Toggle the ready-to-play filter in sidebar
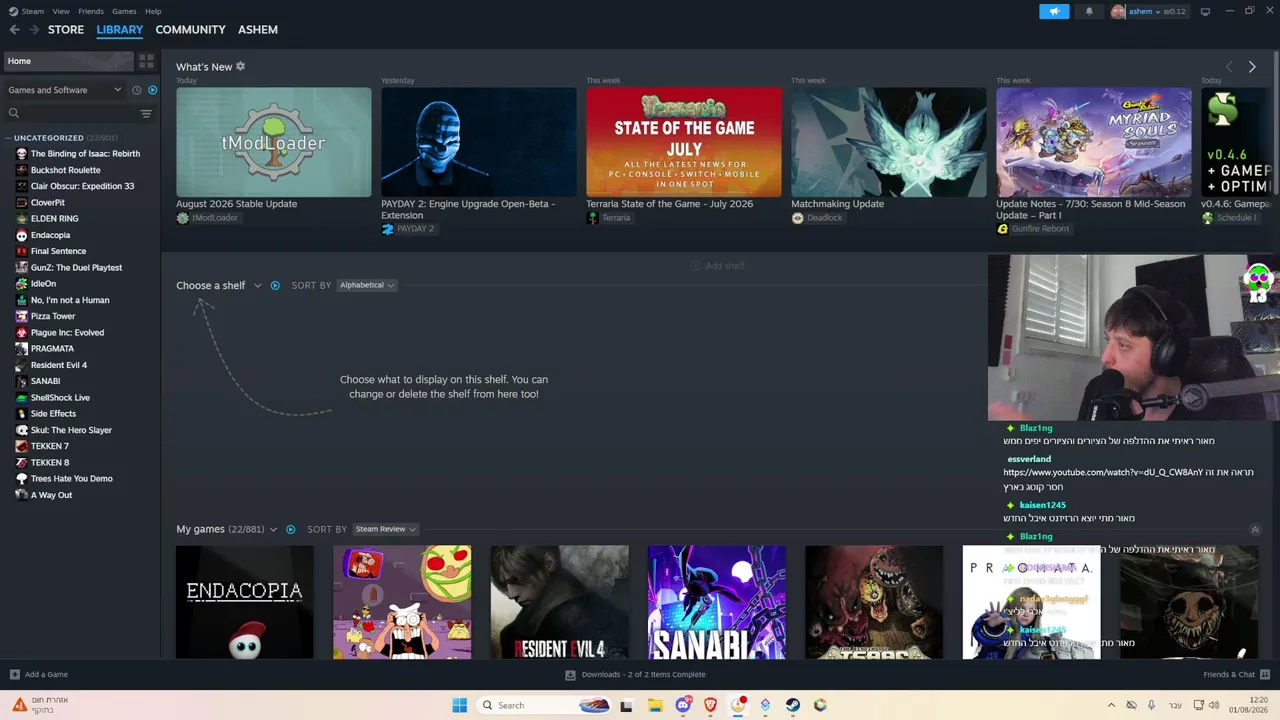Viewport: 1280px width, 720px height. pyautogui.click(x=152, y=90)
